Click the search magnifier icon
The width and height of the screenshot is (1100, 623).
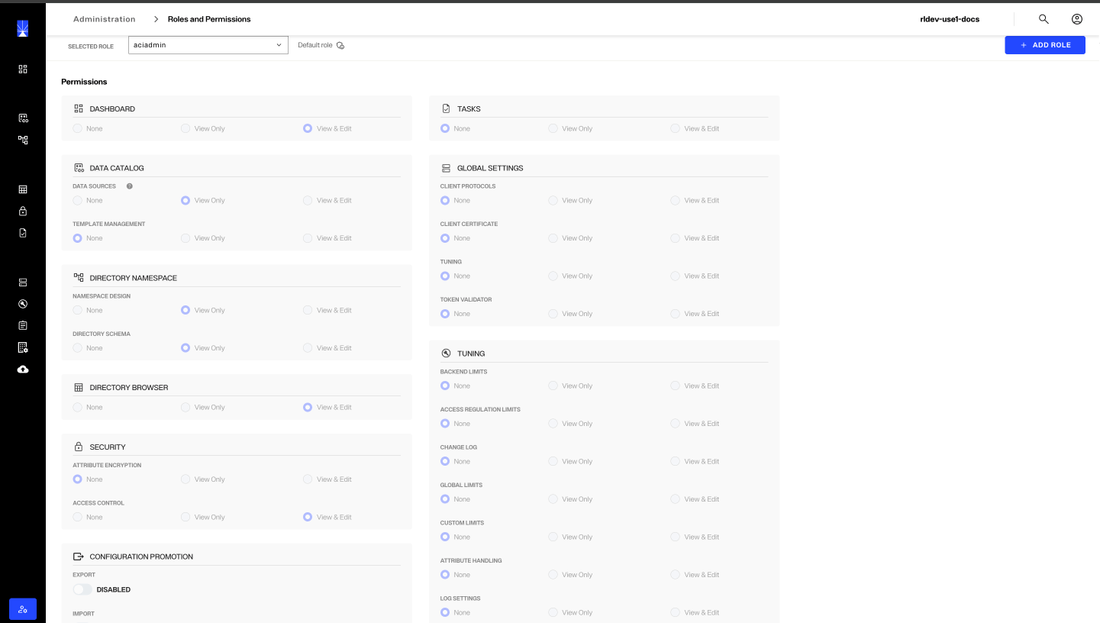(1043, 19)
